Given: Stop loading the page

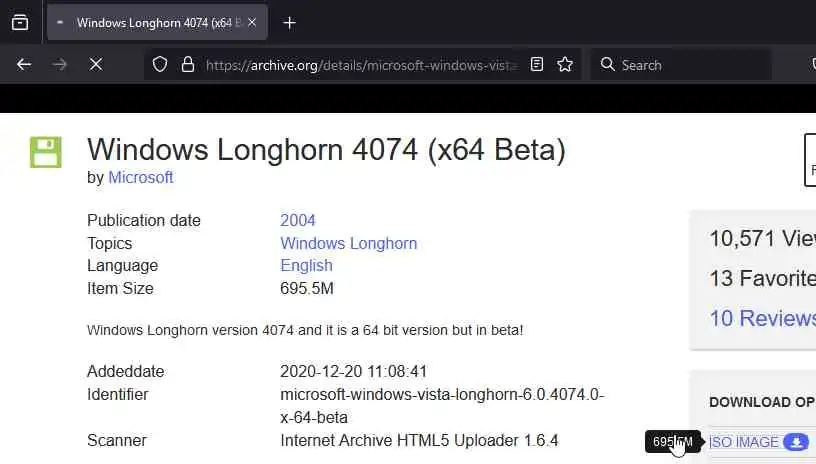Looking at the screenshot, I should pyautogui.click(x=96, y=65).
